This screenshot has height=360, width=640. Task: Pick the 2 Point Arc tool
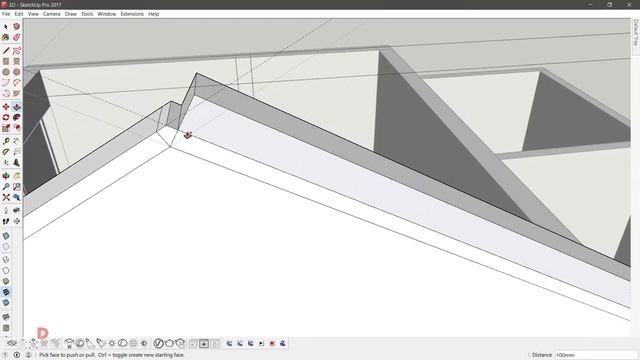point(16,83)
